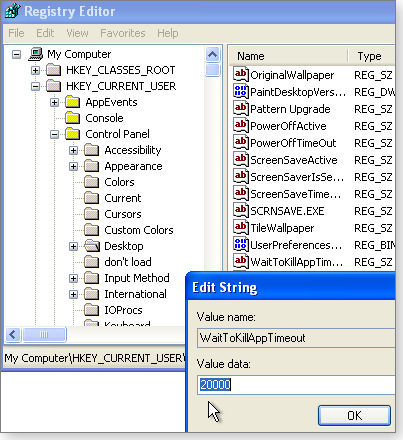Select the AppEvents folder icon

[x=72, y=102]
